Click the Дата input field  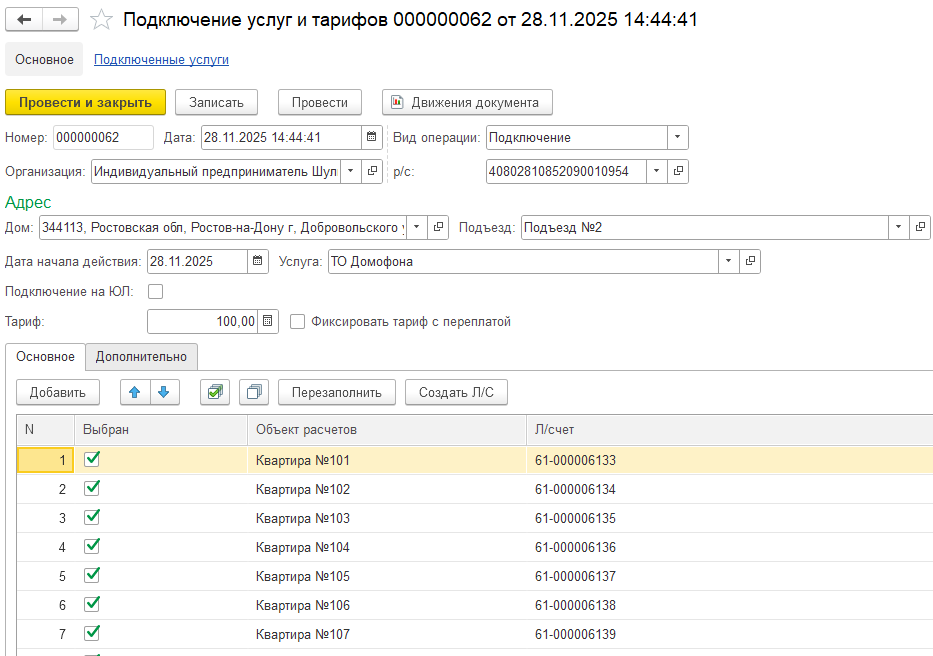click(x=281, y=137)
